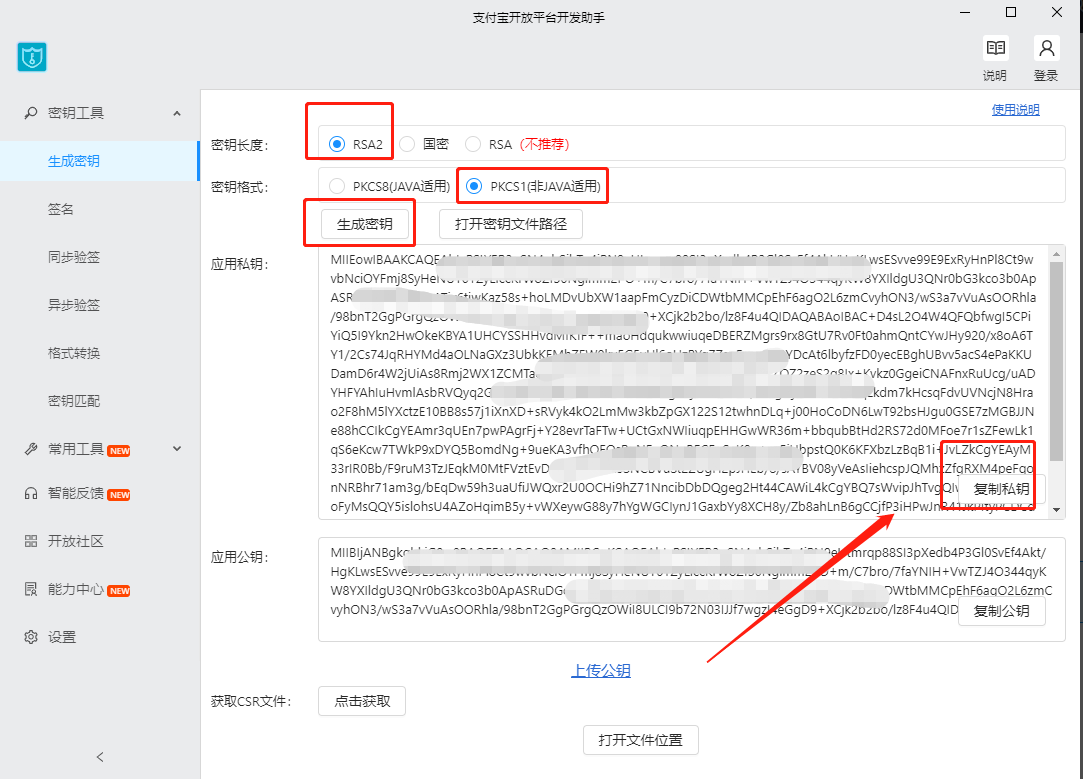Click the NEW badge beside 能力中心
This screenshot has width=1083, height=779.
click(119, 591)
